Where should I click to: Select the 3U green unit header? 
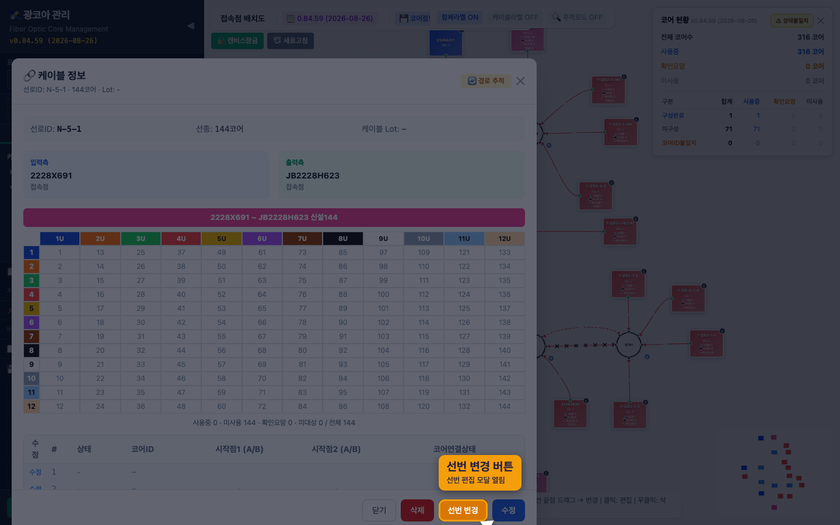coord(140,238)
